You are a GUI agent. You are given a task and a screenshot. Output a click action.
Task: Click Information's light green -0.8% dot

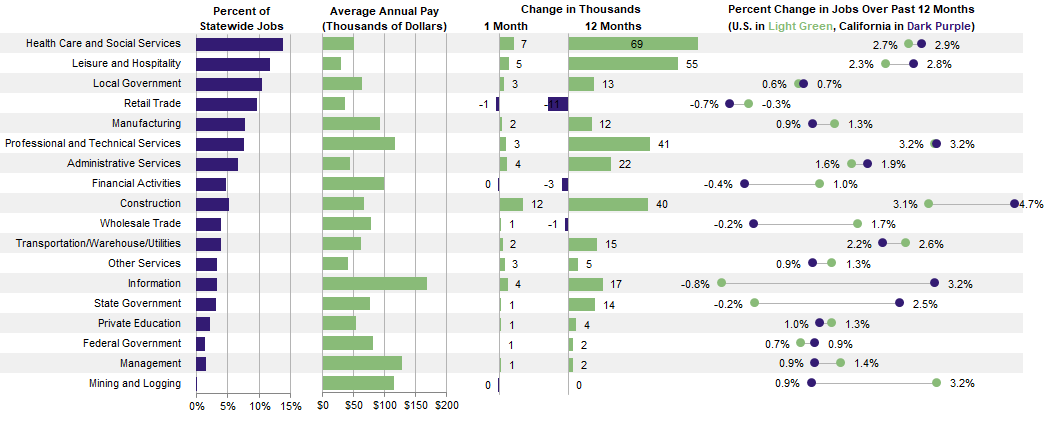721,284
